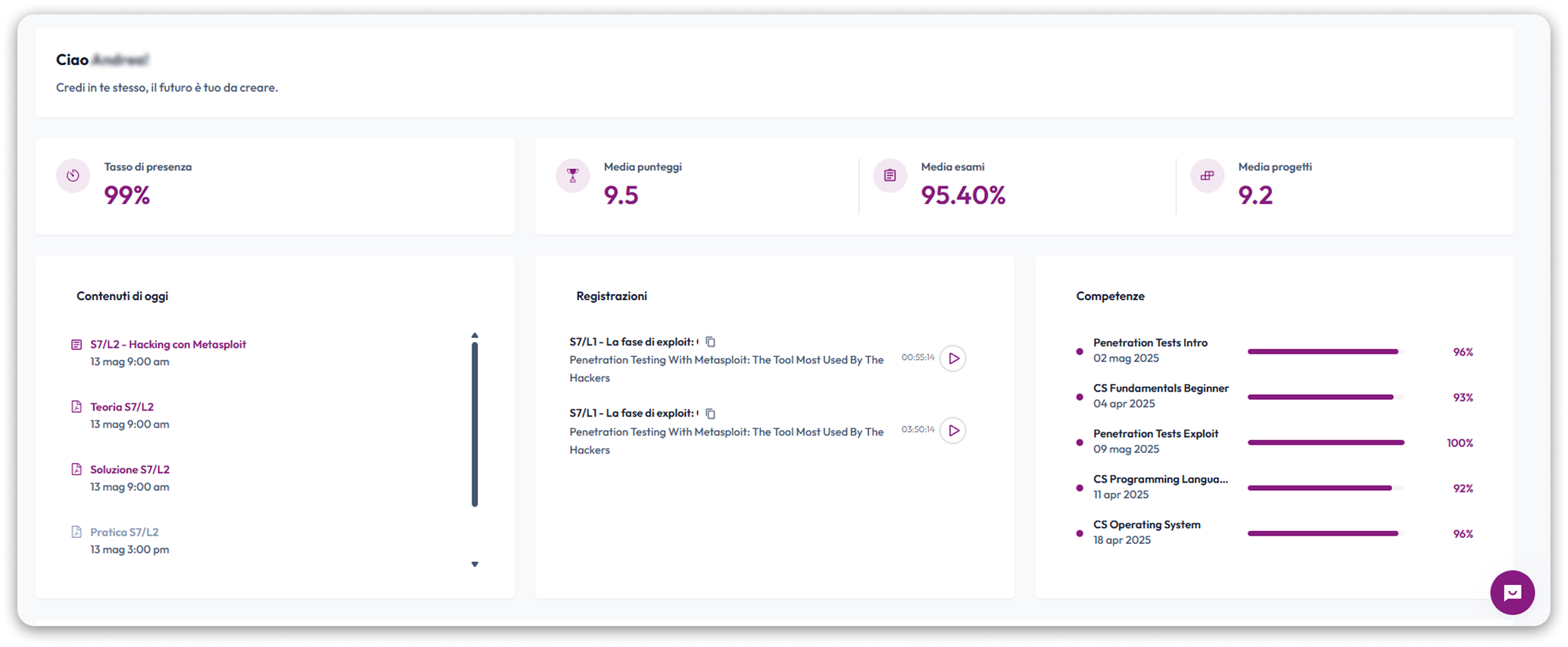Screen dimensions: 1568x647
Task: Click the document icon beside Teoria S7/L2
Action: (76, 407)
